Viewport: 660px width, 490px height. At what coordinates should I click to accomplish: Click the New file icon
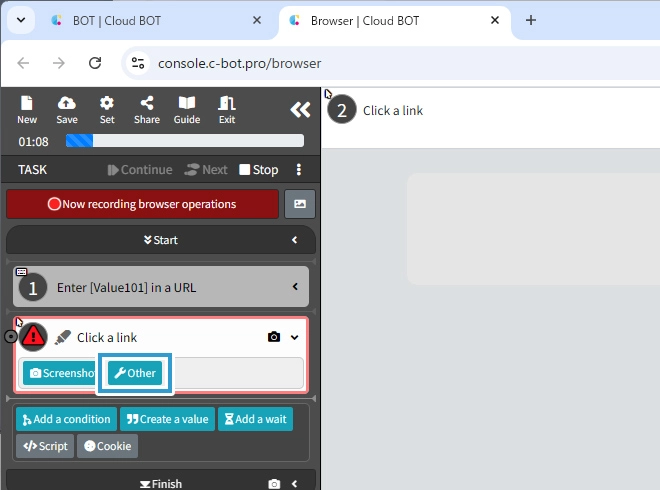(27, 109)
